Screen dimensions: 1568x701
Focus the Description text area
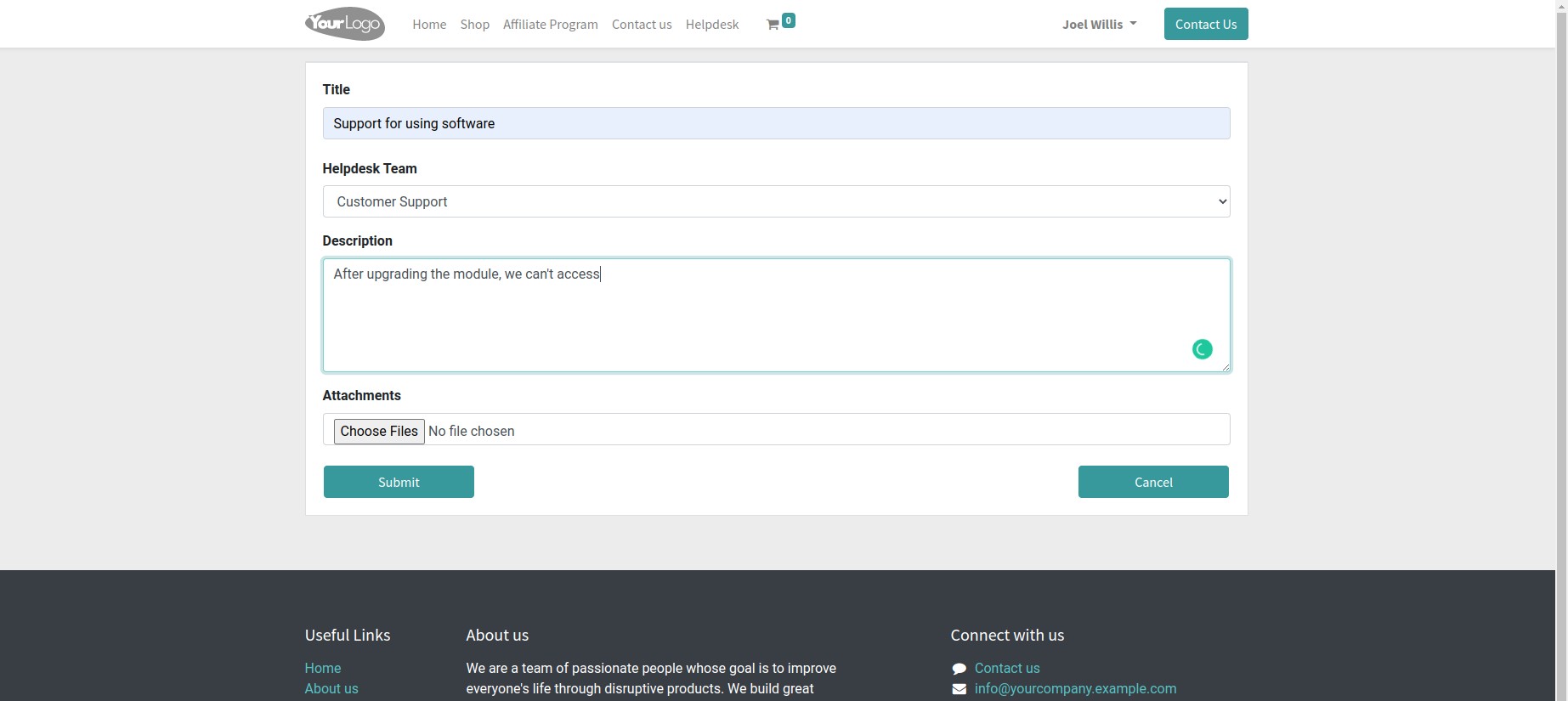(776, 315)
